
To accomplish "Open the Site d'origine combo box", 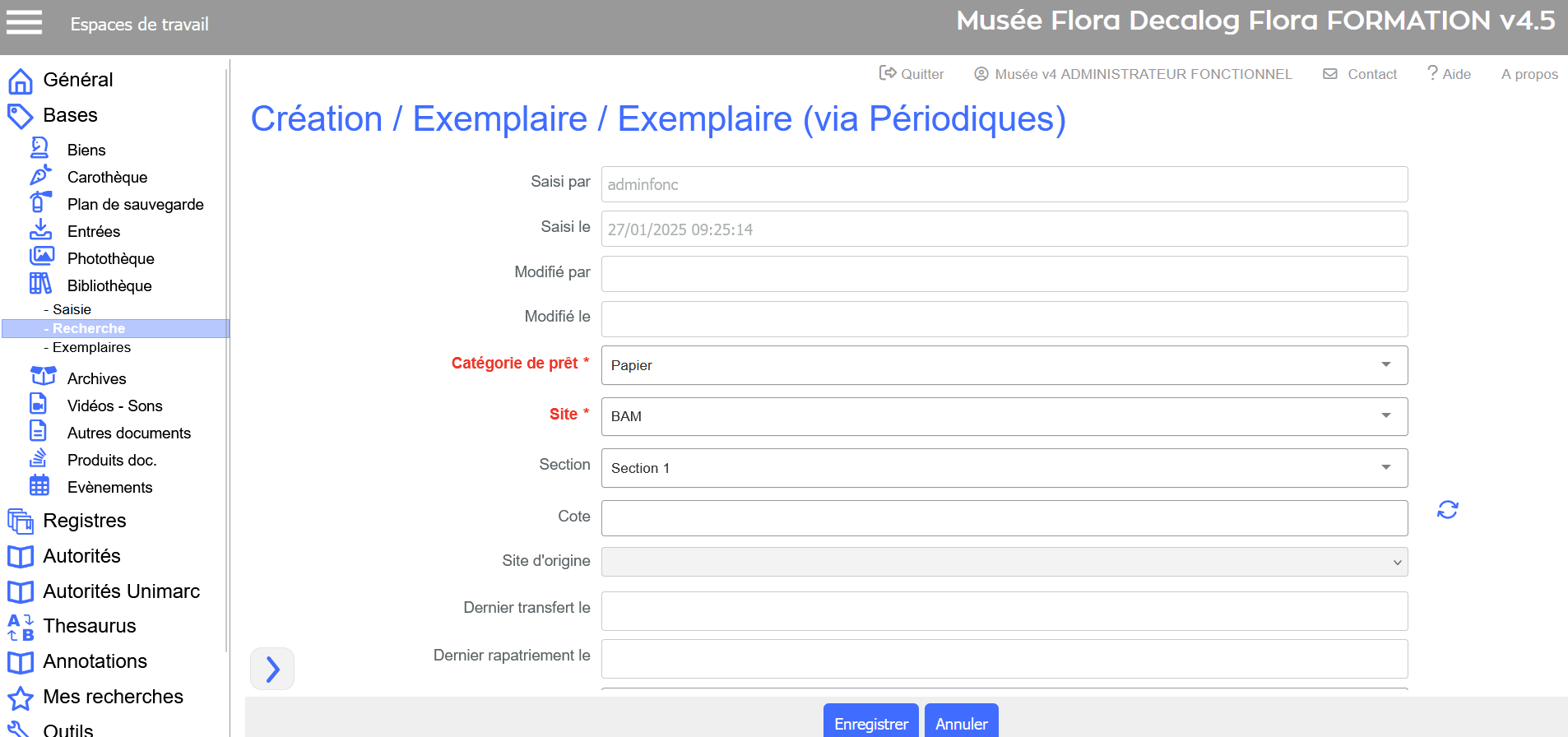I will [1004, 563].
